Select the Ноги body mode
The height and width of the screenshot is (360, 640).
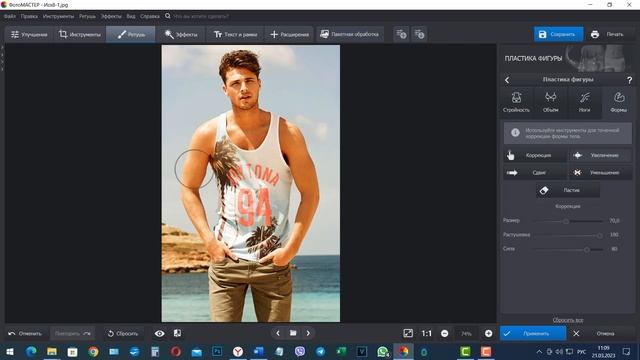point(584,102)
